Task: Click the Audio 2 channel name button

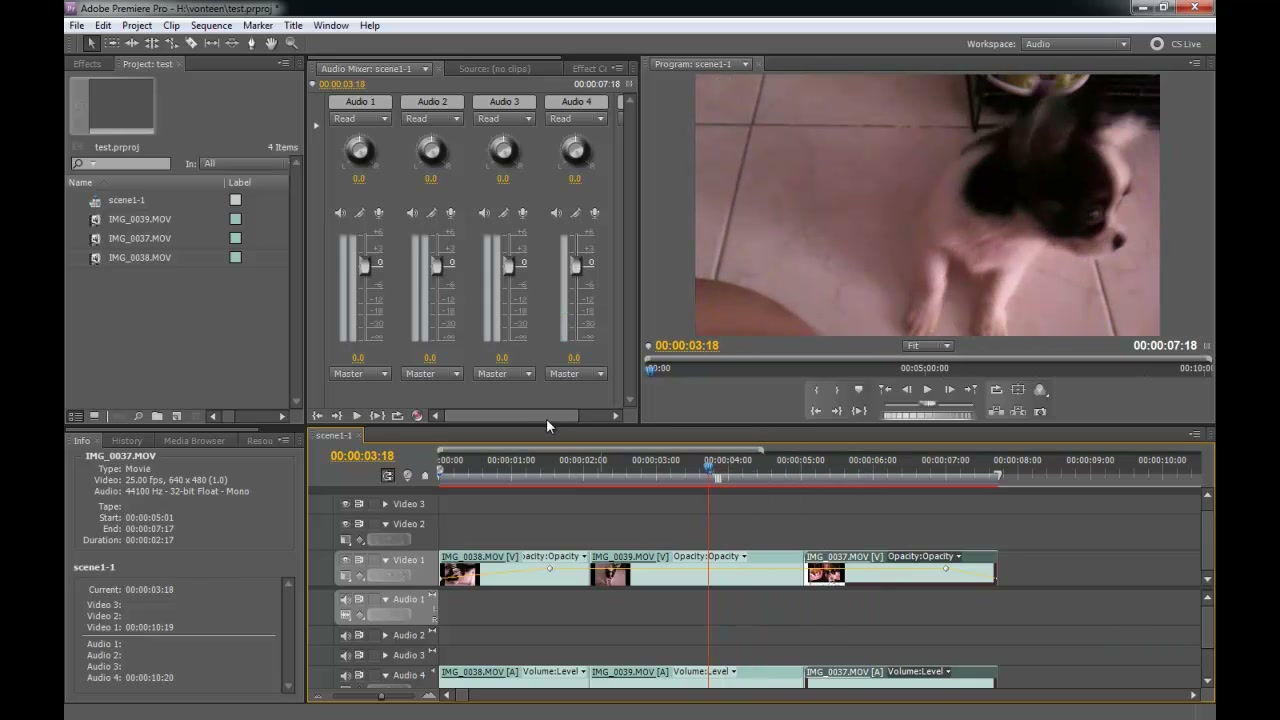Action: click(x=432, y=102)
